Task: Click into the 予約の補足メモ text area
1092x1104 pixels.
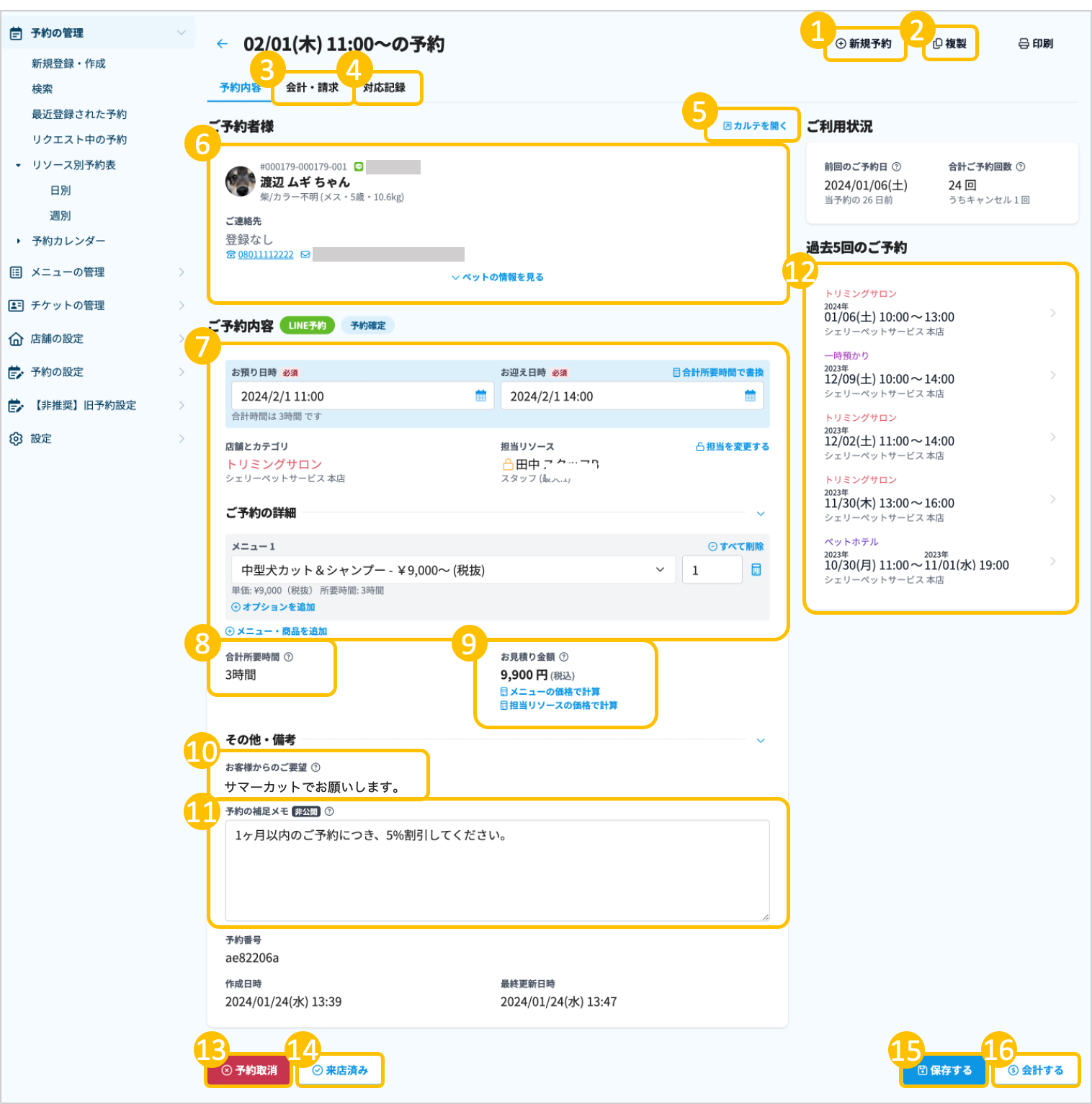Action: pyautogui.click(x=497, y=871)
